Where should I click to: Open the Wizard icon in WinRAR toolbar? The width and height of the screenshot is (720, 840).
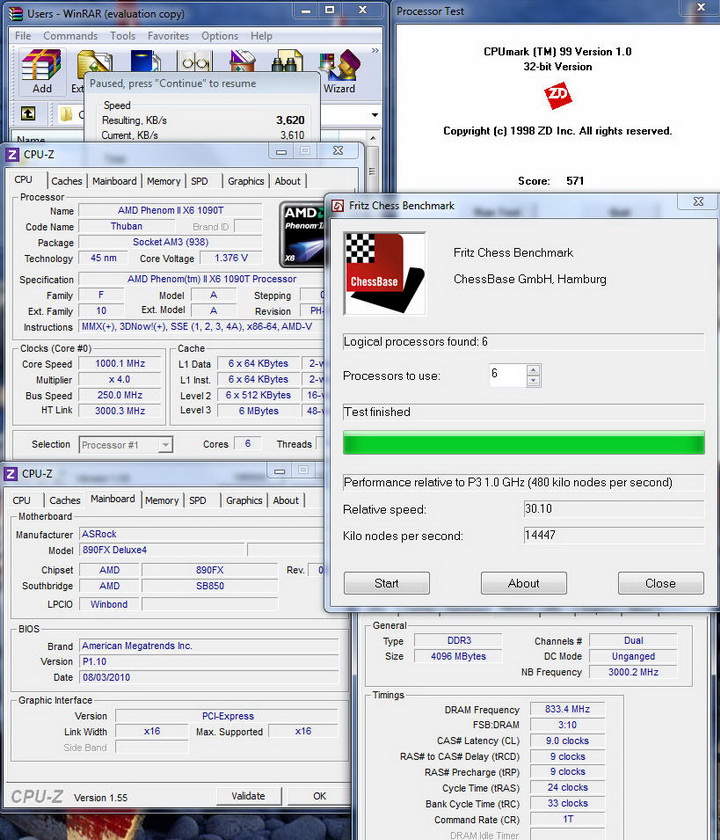339,72
